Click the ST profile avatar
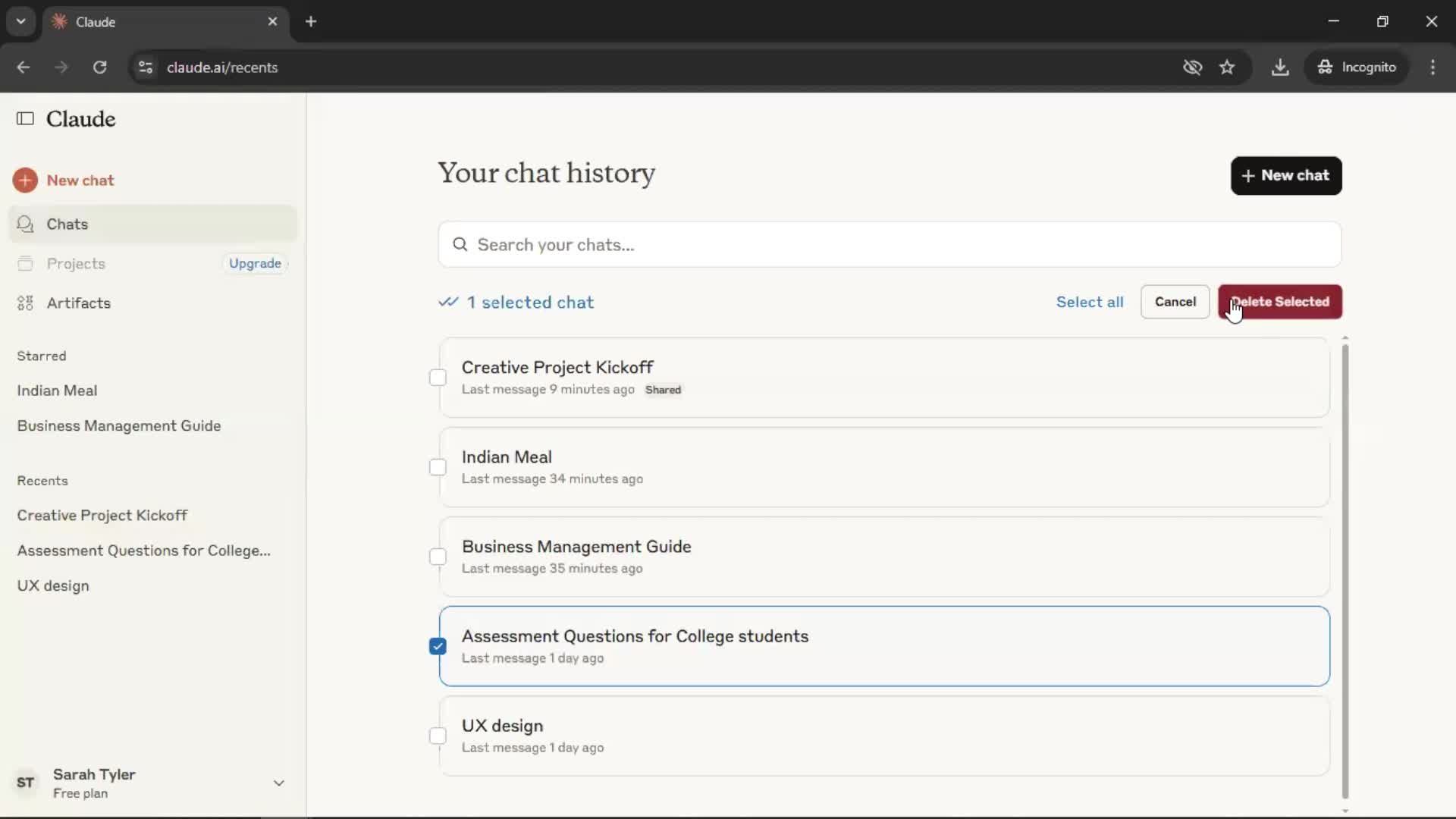Image resolution: width=1456 pixels, height=819 pixels. coord(26,783)
